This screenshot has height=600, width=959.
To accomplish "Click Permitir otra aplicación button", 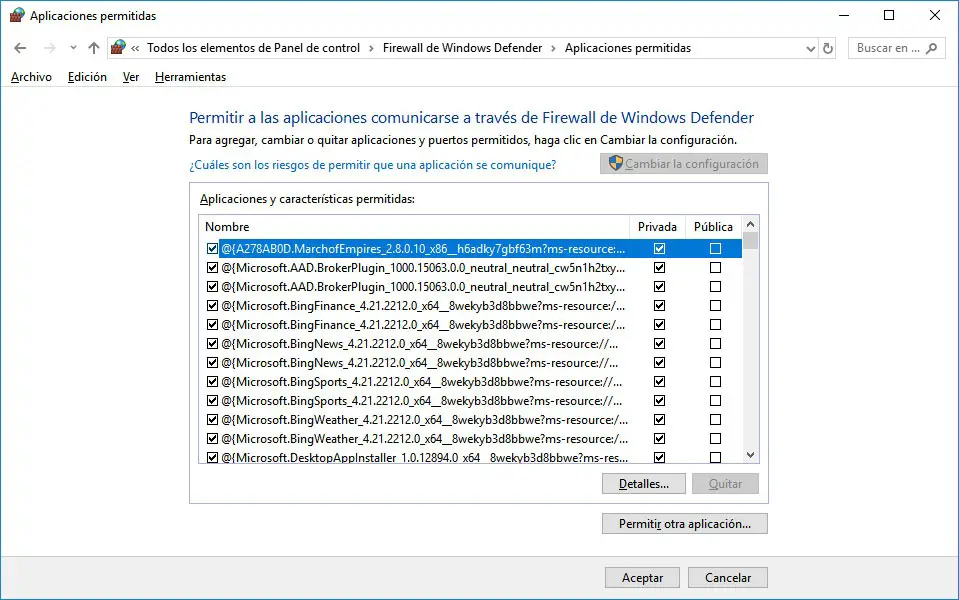I will [684, 524].
